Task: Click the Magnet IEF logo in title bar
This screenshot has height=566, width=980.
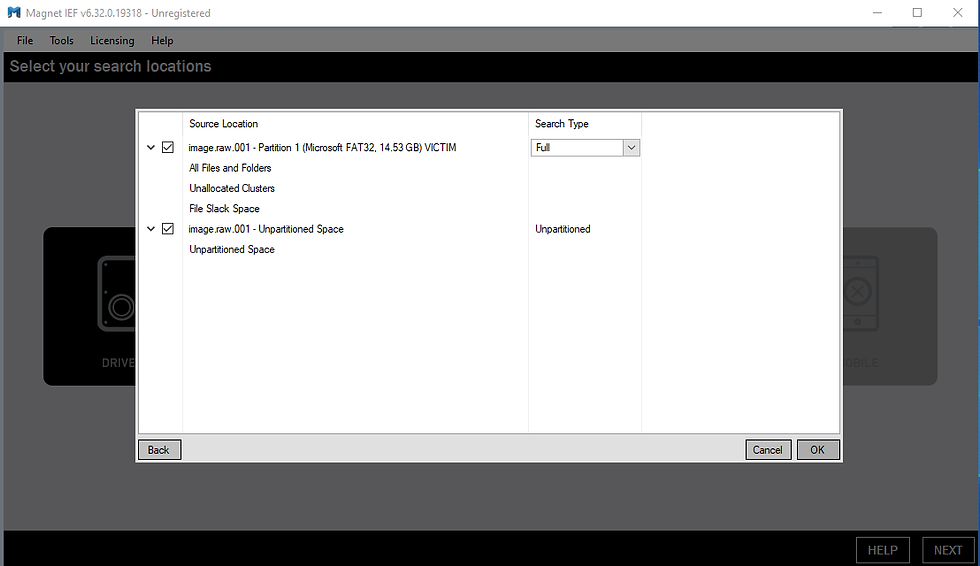Action: pyautogui.click(x=14, y=12)
